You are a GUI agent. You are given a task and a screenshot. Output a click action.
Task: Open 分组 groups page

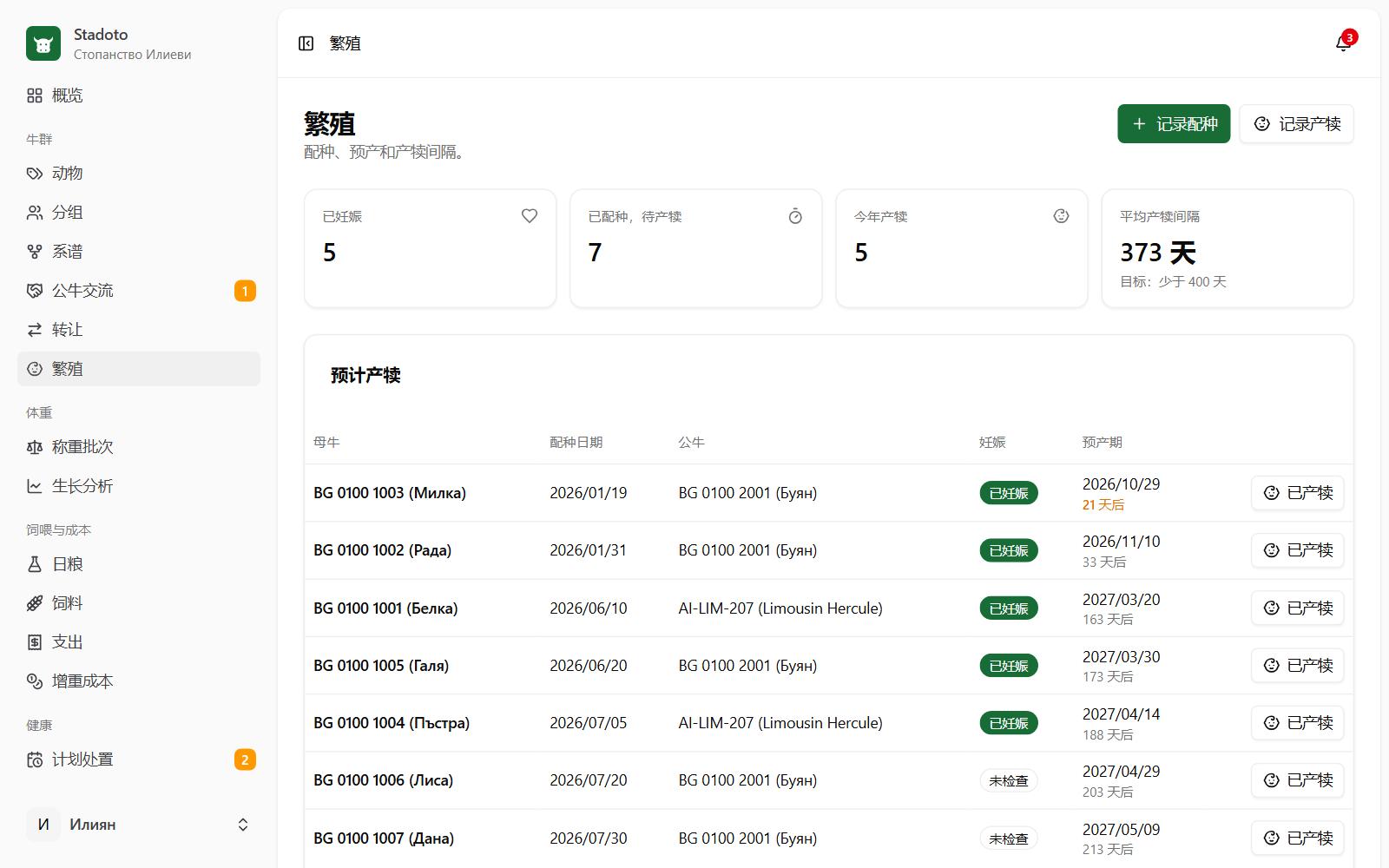(139, 213)
